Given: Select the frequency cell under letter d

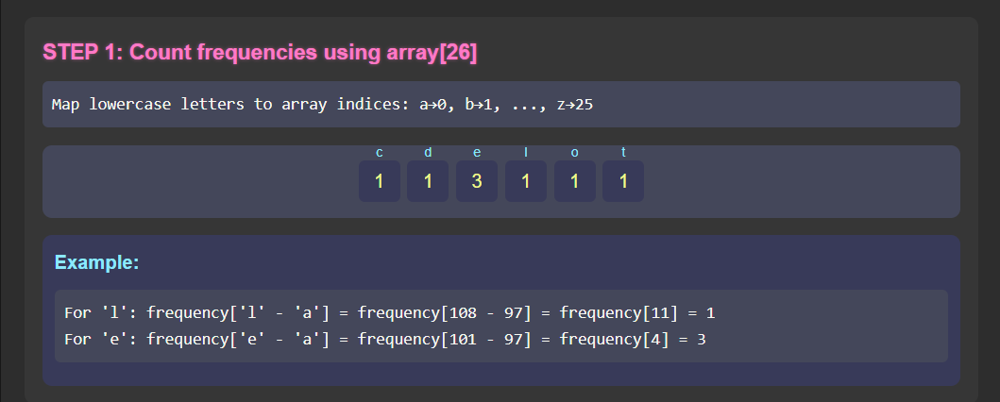Looking at the screenshot, I should 428,181.
